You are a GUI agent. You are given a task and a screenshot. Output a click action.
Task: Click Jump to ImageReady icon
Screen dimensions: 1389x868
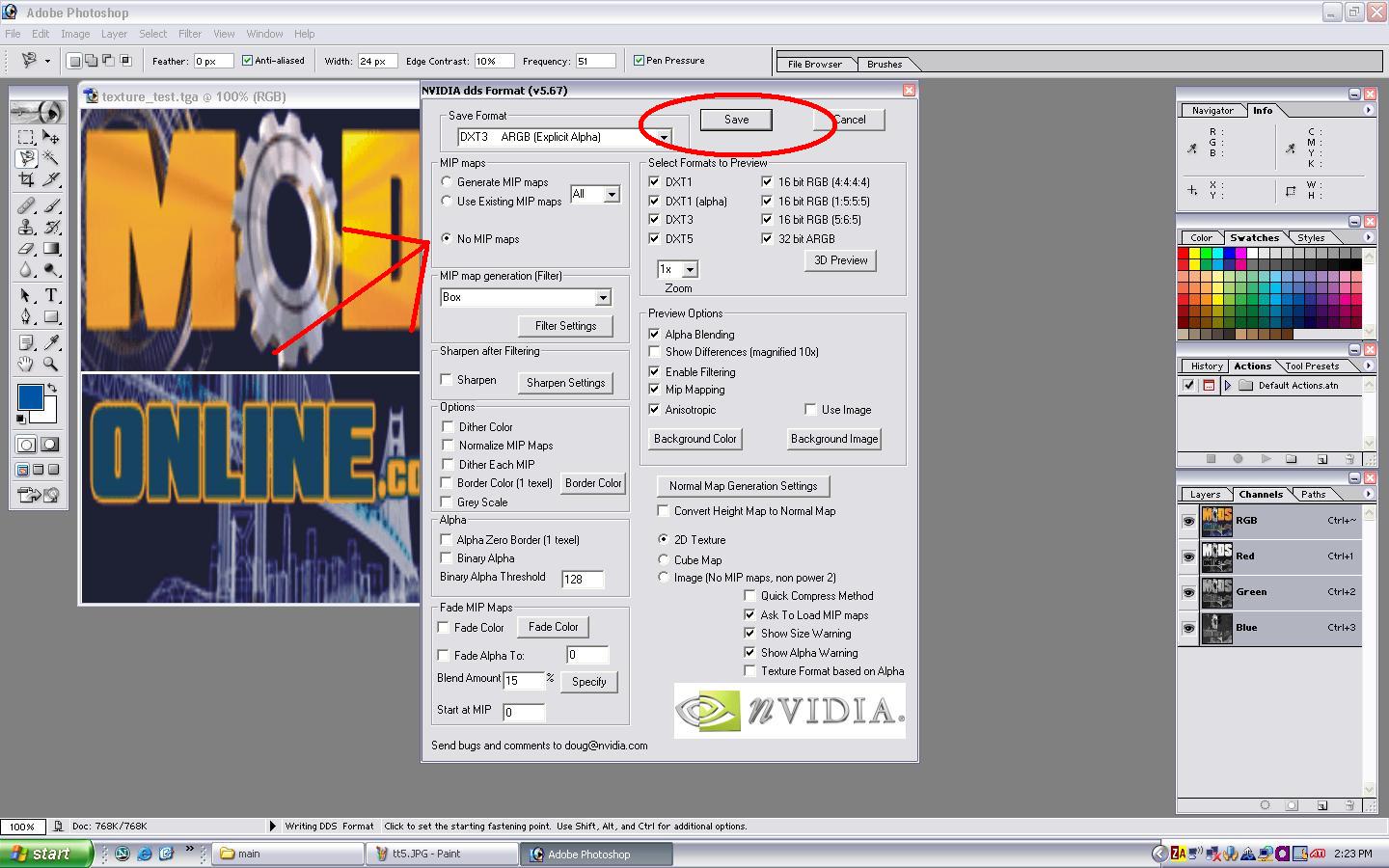pos(39,496)
